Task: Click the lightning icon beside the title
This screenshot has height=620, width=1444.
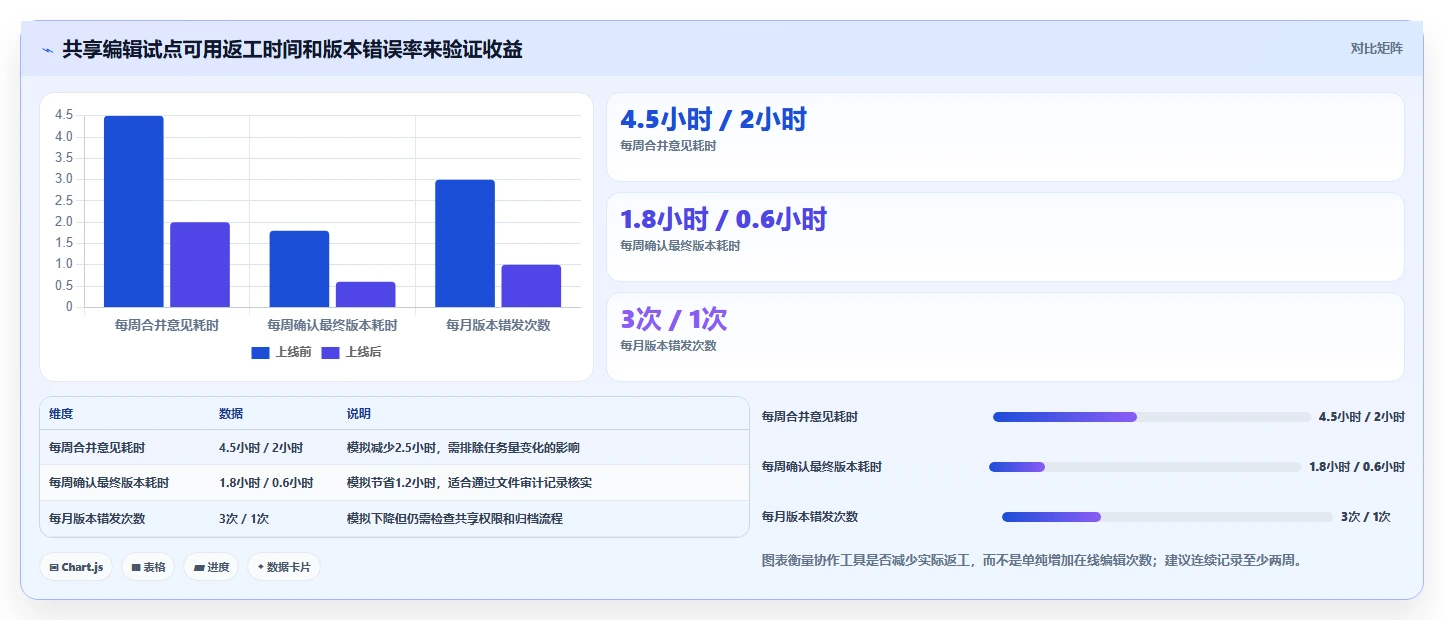Action: click(x=48, y=50)
